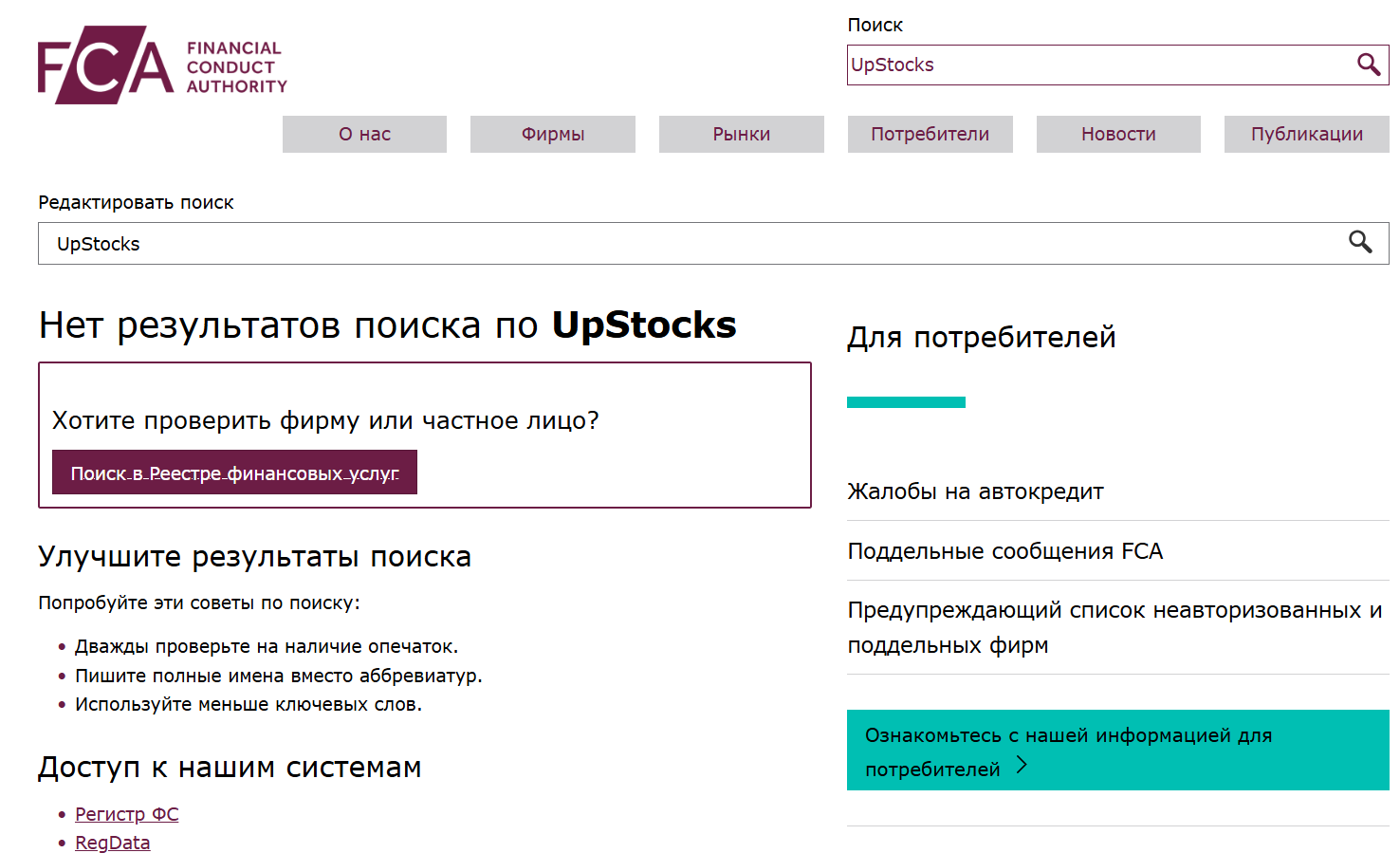Click the teal accent bar under «Для потребителей»
1400x853 pixels.
click(x=906, y=400)
